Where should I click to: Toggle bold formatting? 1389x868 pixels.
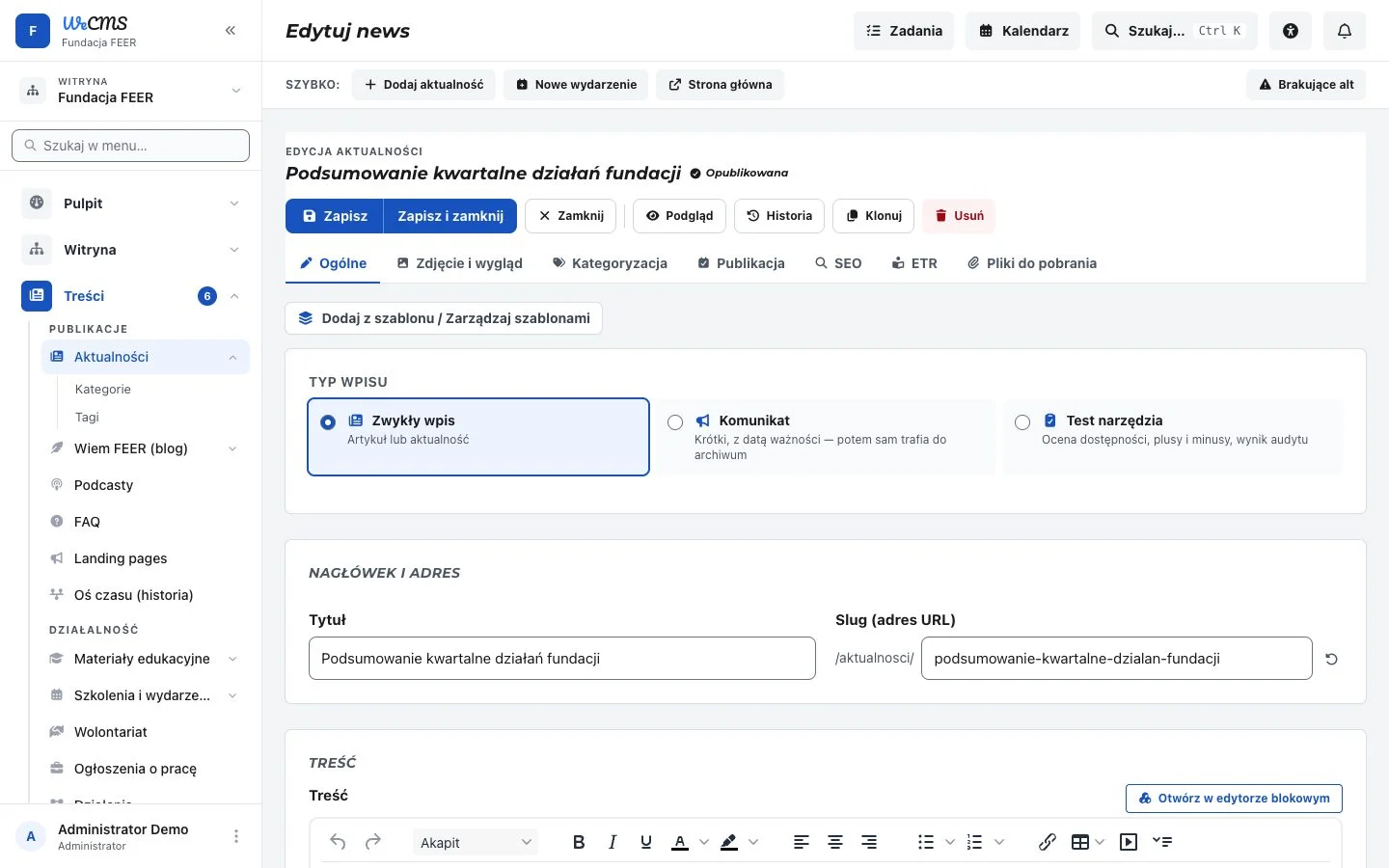pos(579,842)
